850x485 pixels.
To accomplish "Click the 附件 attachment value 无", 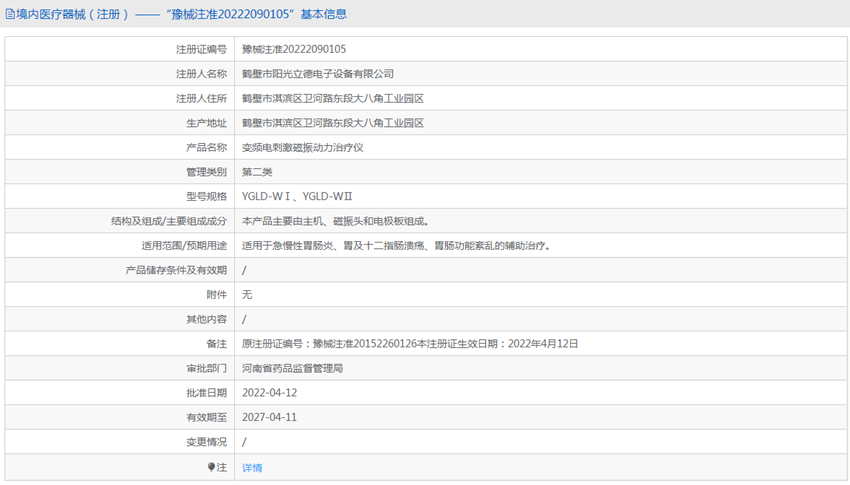I will (247, 295).
